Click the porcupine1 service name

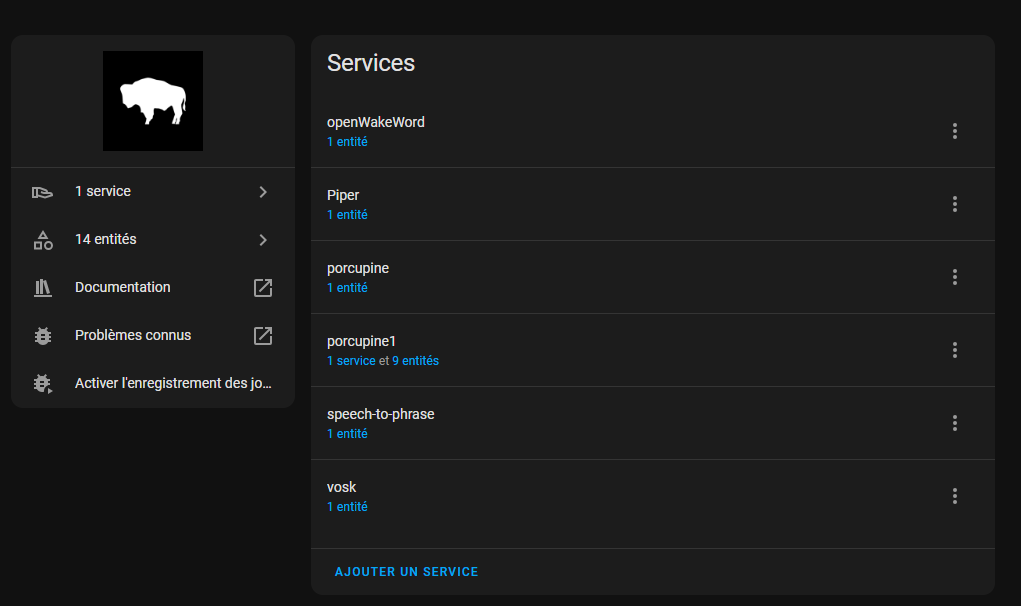pyautogui.click(x=361, y=341)
